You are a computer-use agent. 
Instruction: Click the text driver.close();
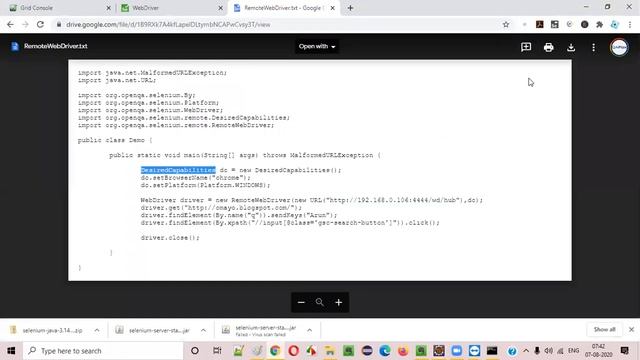pyautogui.click(x=170, y=238)
